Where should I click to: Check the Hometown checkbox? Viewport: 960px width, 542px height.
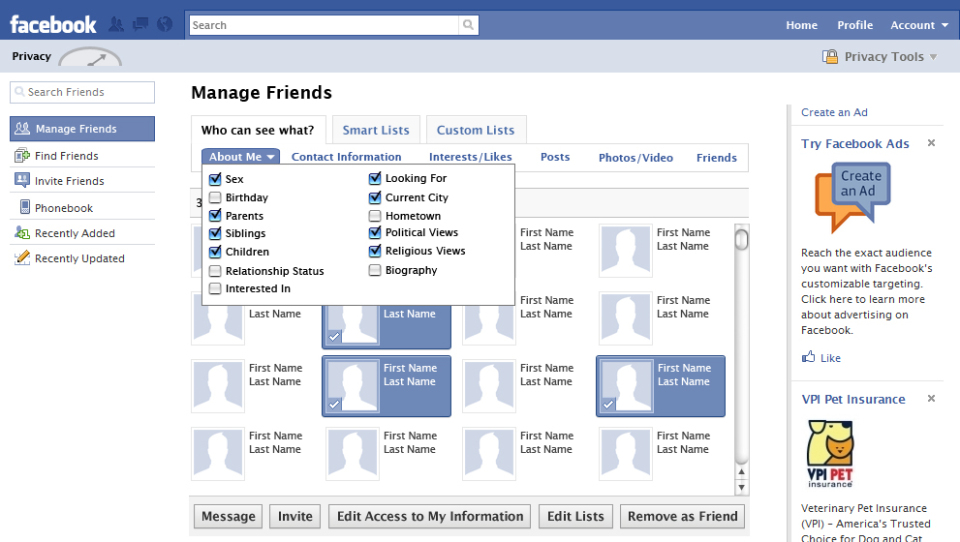[x=375, y=216]
